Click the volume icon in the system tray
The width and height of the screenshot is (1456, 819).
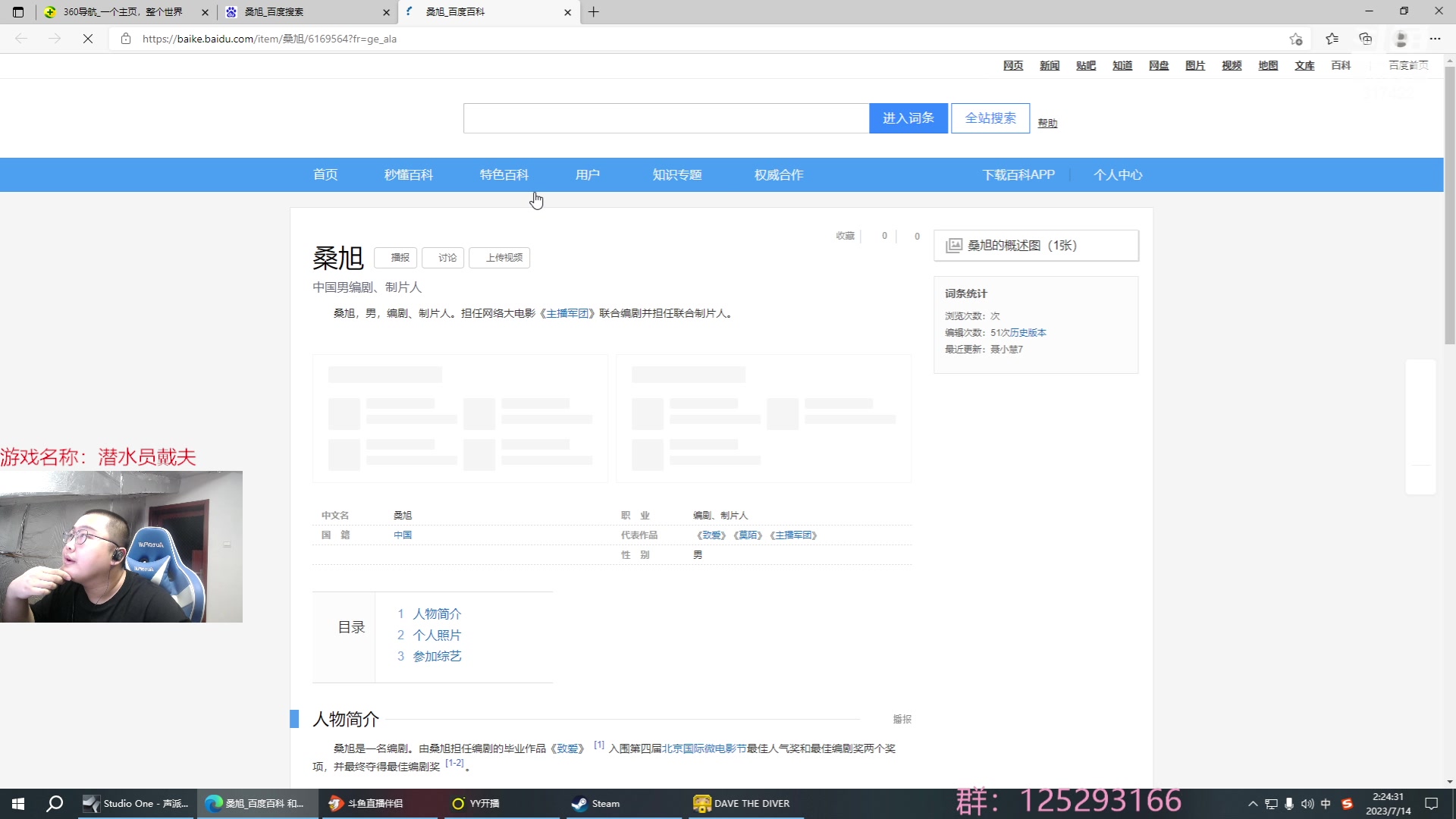[x=1307, y=803]
